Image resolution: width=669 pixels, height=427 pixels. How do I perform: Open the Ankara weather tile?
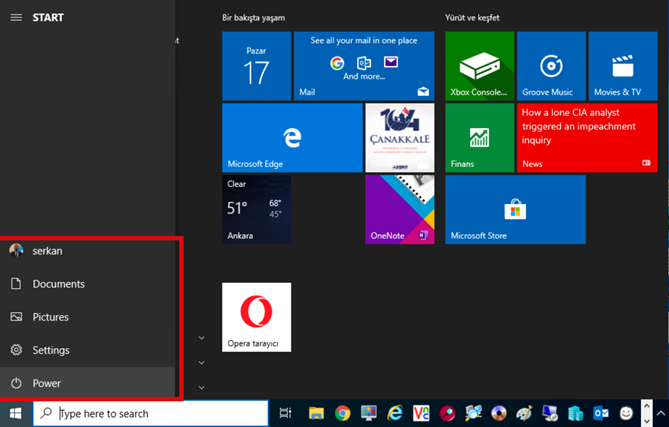click(256, 209)
